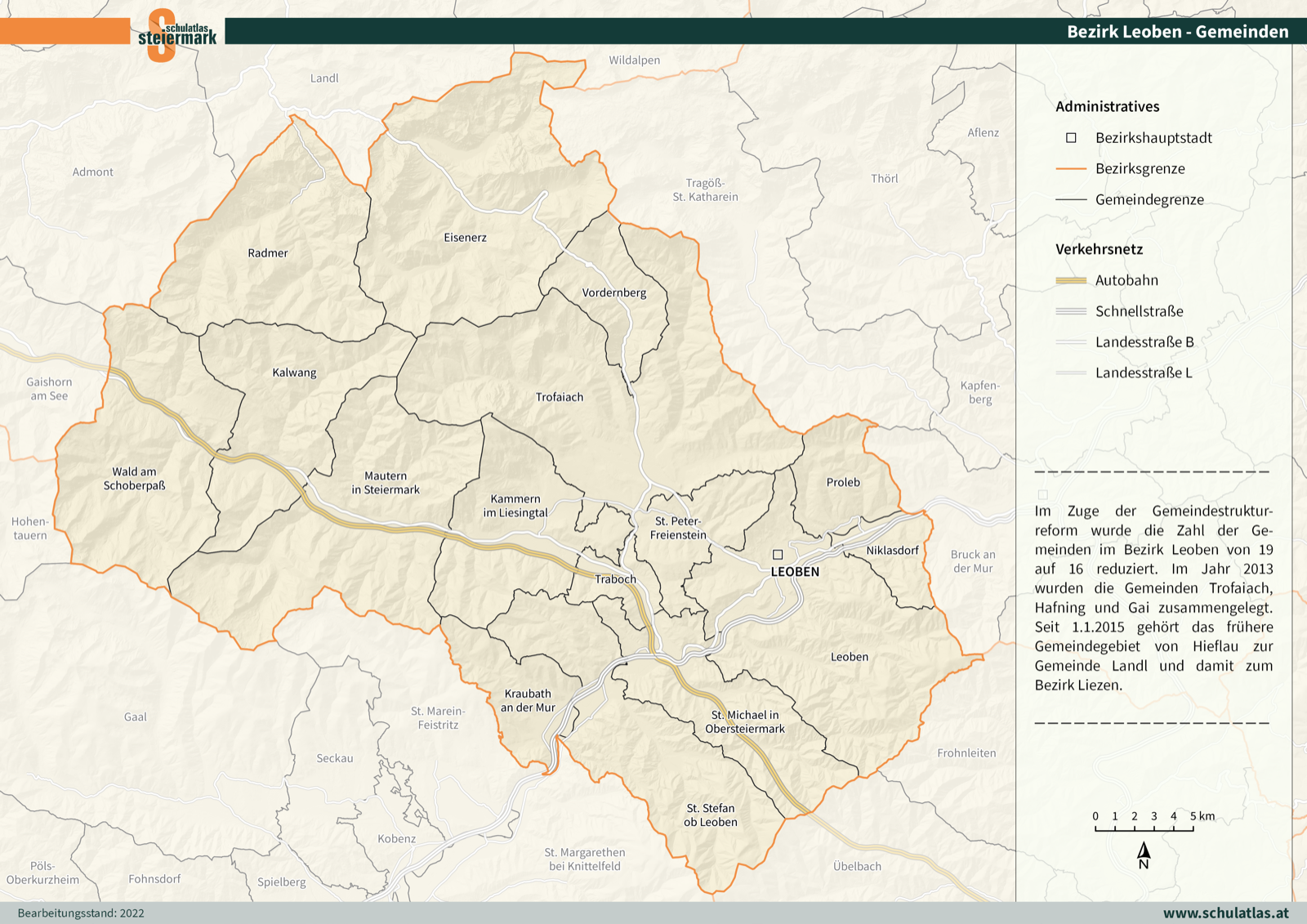The height and width of the screenshot is (924, 1307).
Task: Click the kilometer scale bar
Action: (x=1144, y=828)
